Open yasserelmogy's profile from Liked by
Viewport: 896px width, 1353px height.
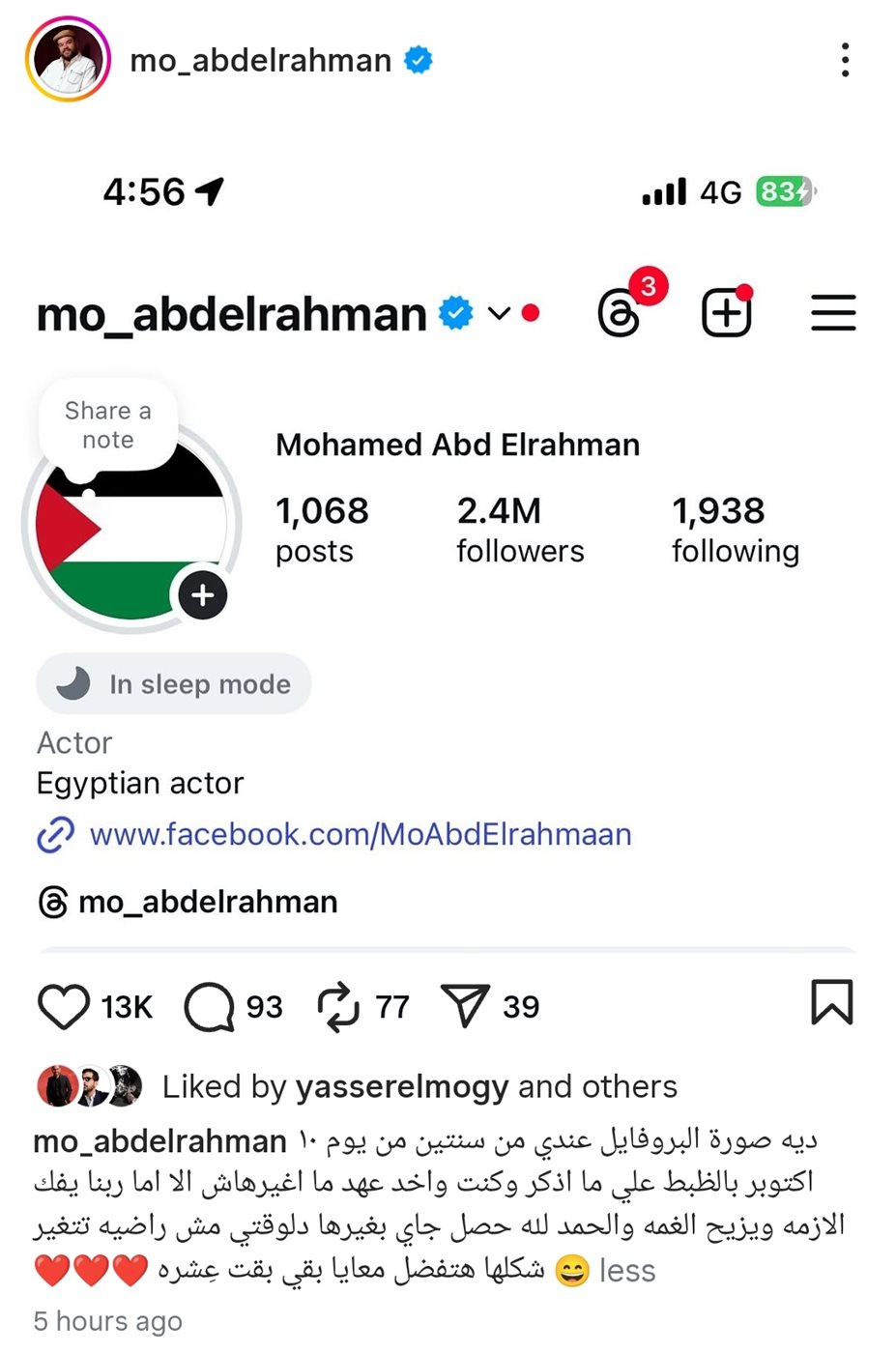coord(401,1086)
